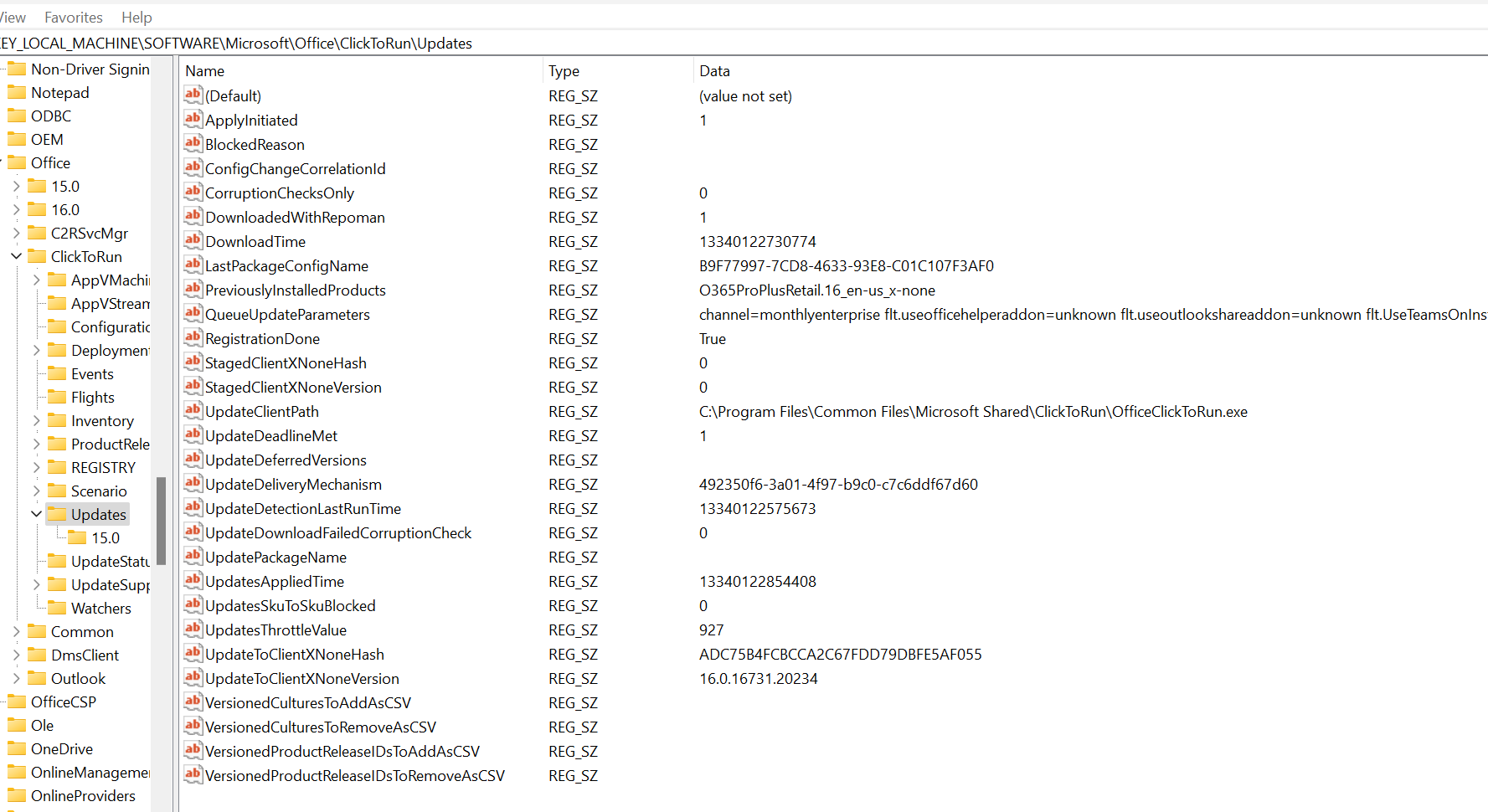Select the Office key in tree
The width and height of the screenshot is (1488, 812).
pyautogui.click(x=50, y=162)
